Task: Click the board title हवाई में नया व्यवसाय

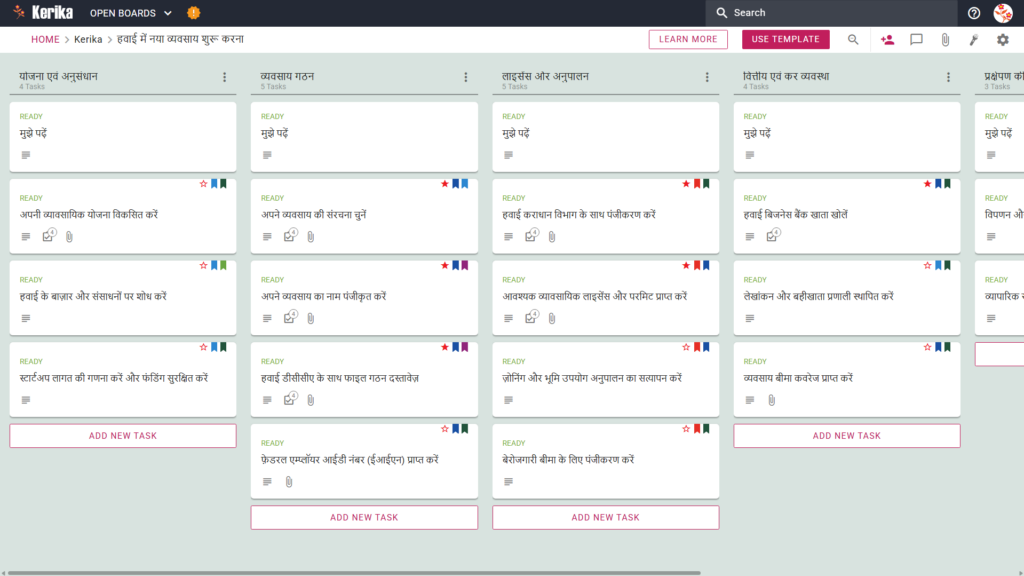Action: tap(180, 39)
